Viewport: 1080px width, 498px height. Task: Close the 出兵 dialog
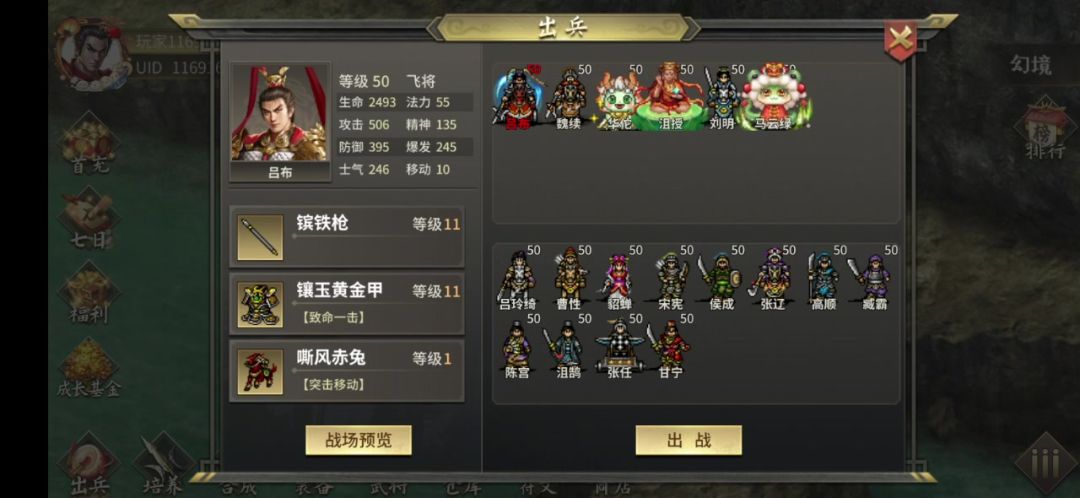[900, 39]
